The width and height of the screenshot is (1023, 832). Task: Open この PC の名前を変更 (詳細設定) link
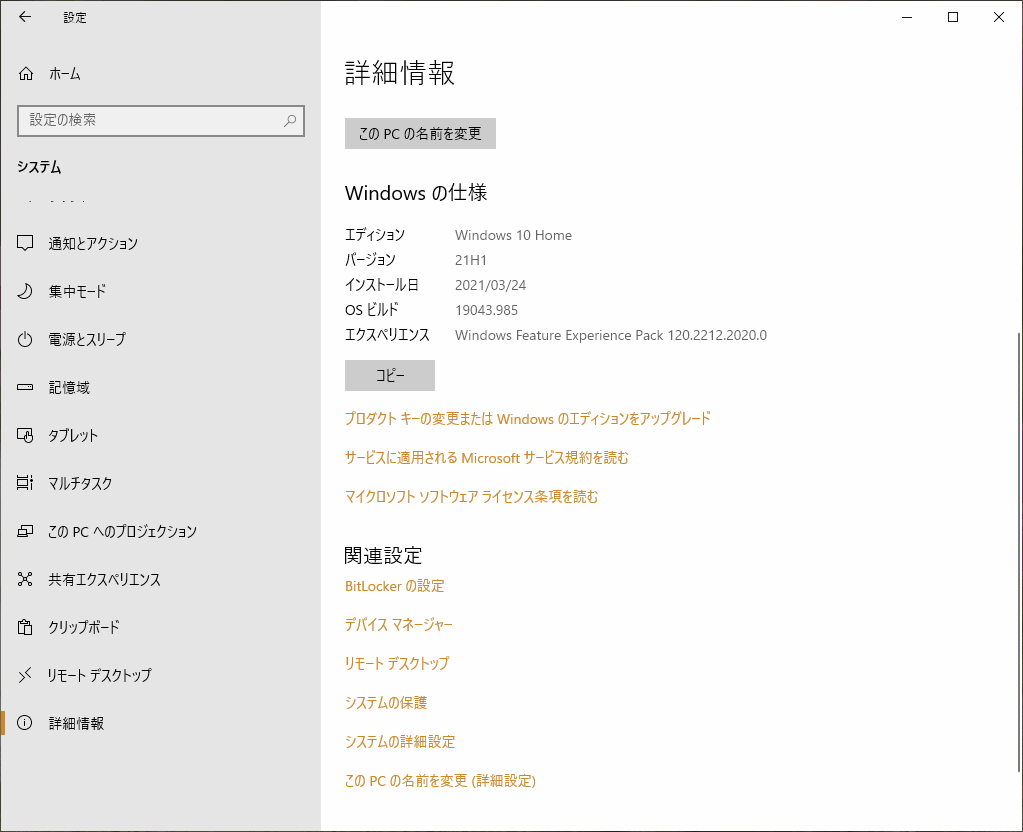pos(440,780)
